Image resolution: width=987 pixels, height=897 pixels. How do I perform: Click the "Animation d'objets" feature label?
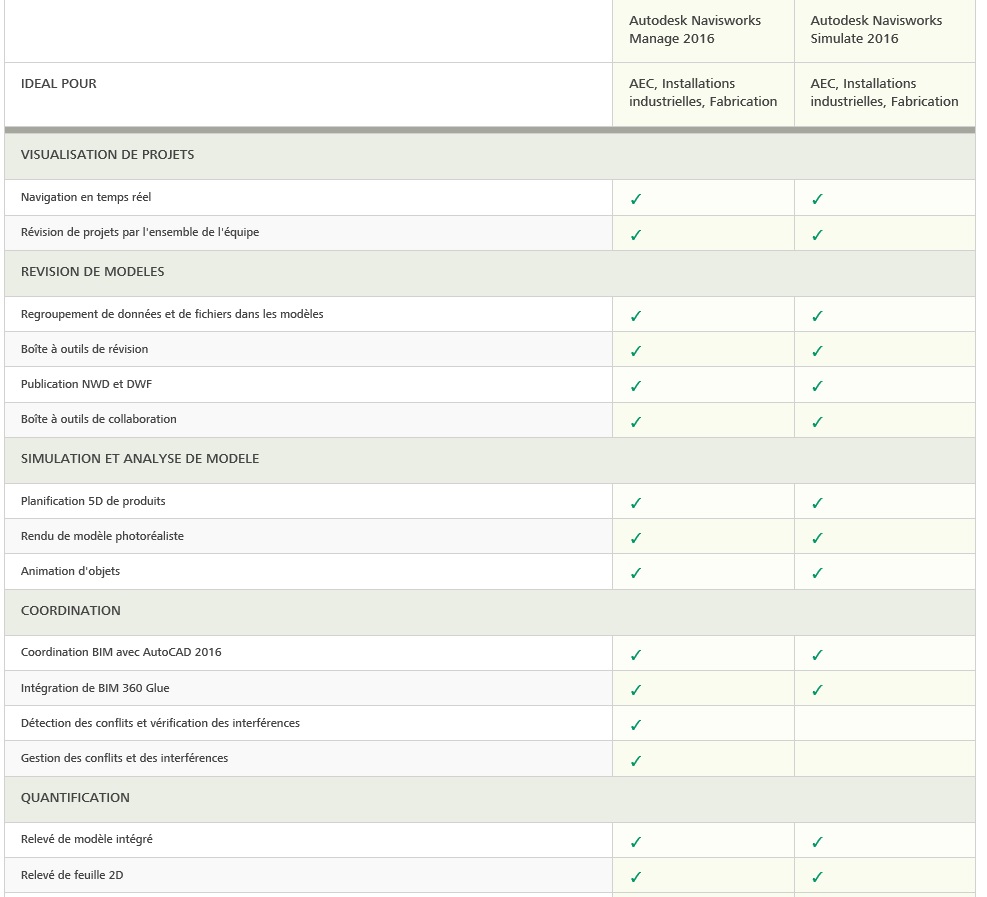(x=70, y=571)
